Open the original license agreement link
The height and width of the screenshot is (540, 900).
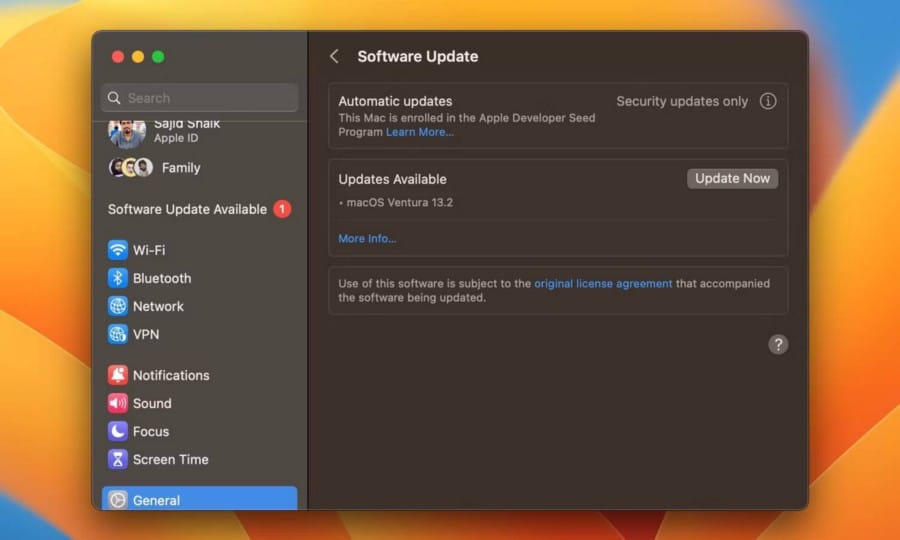tap(603, 284)
